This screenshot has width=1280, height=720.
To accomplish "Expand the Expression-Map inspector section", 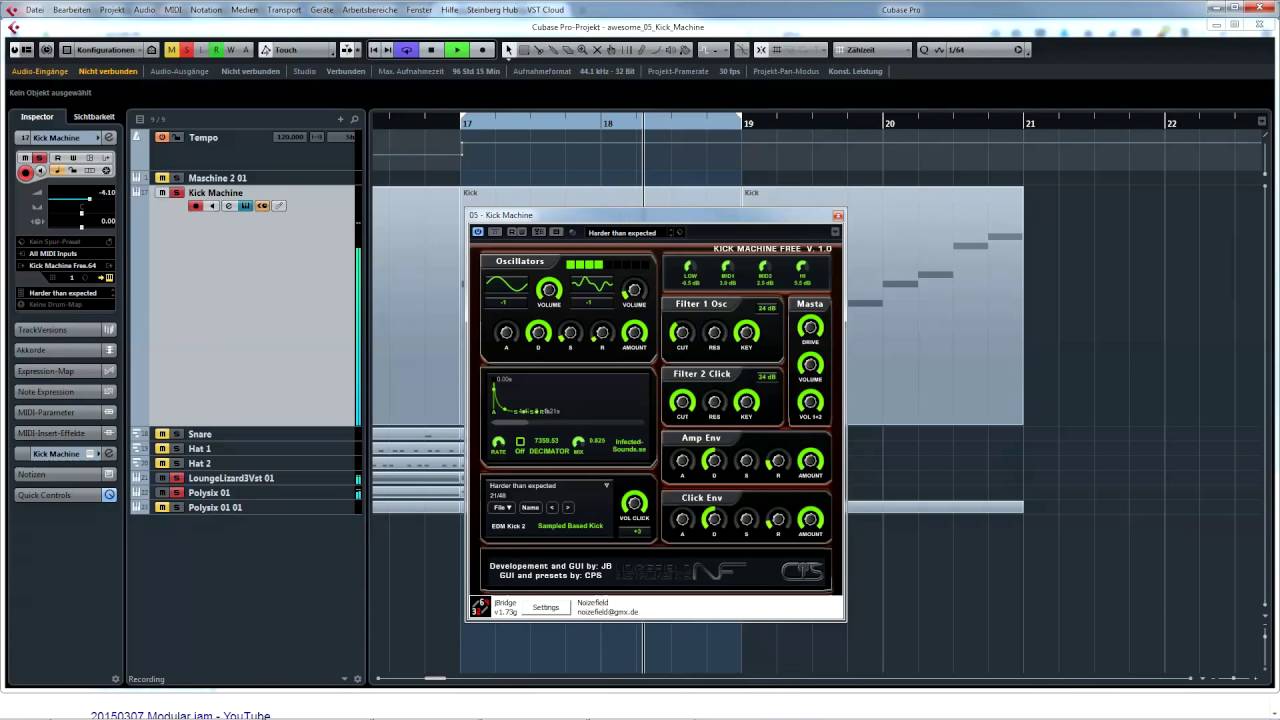I will [65, 371].
